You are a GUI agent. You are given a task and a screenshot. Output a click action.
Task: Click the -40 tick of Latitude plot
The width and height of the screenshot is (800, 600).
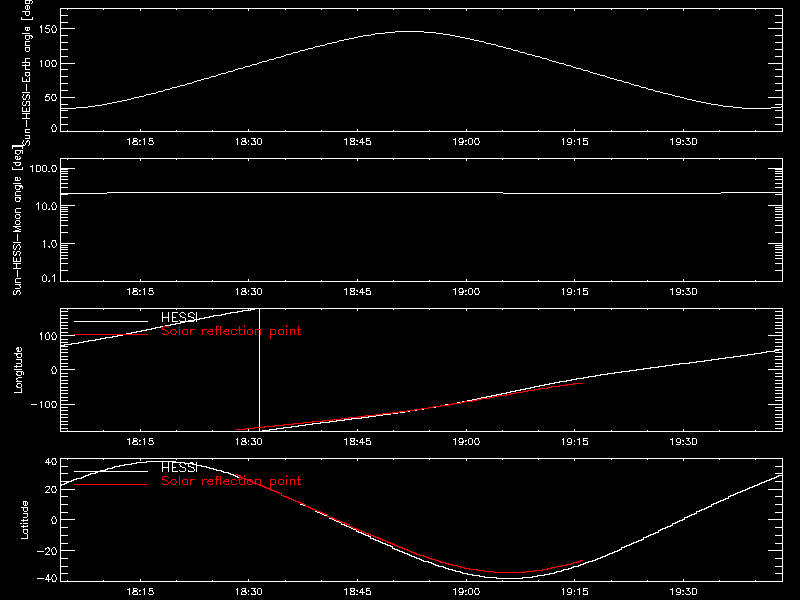pyautogui.click(x=47, y=579)
